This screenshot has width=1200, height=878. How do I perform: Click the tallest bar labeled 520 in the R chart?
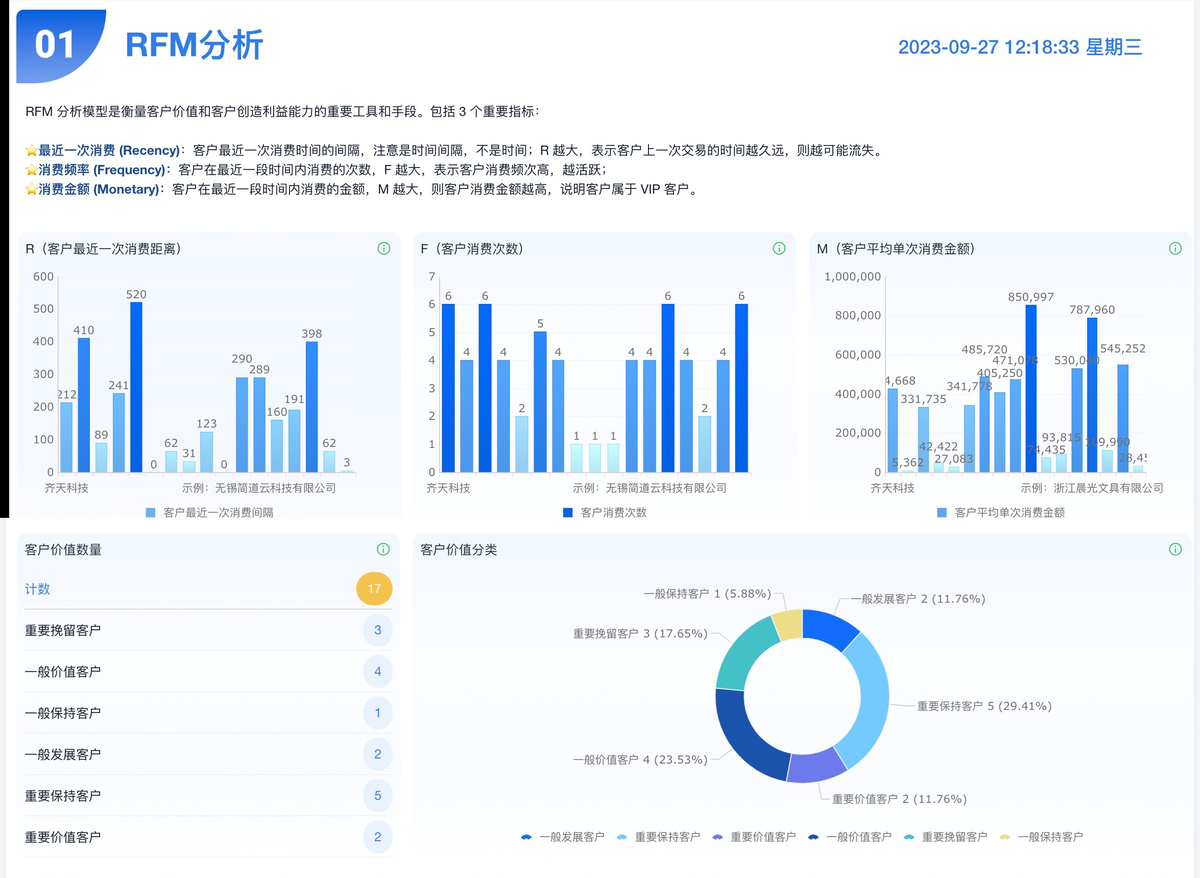136,390
